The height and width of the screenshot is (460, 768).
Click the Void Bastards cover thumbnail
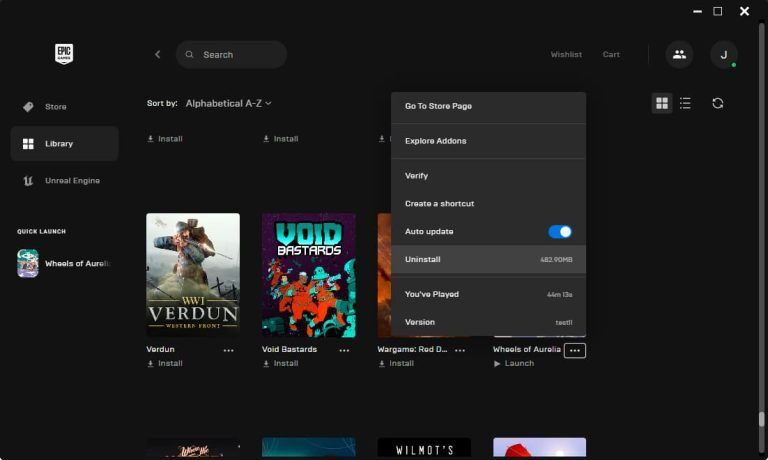tap(309, 275)
